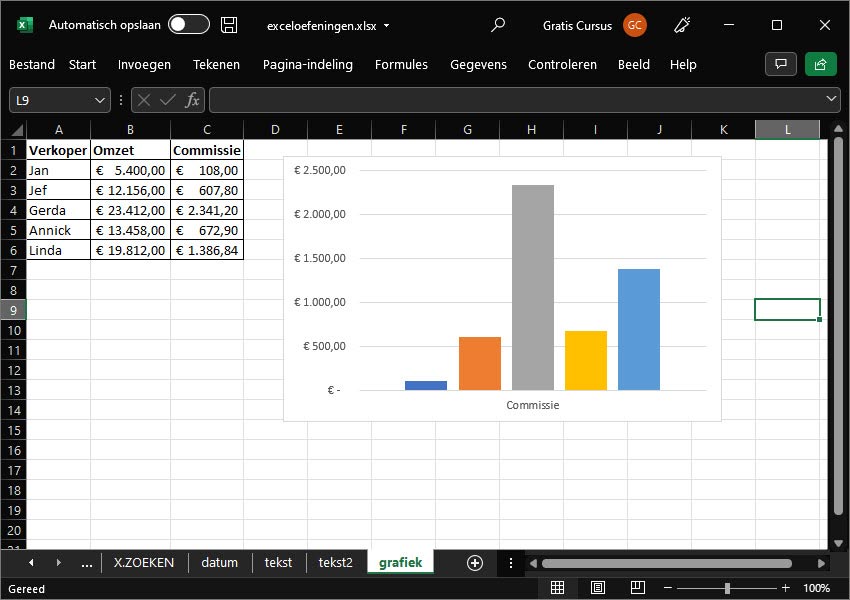Click the zoom slider handle
850x600 pixels.
tap(727, 588)
